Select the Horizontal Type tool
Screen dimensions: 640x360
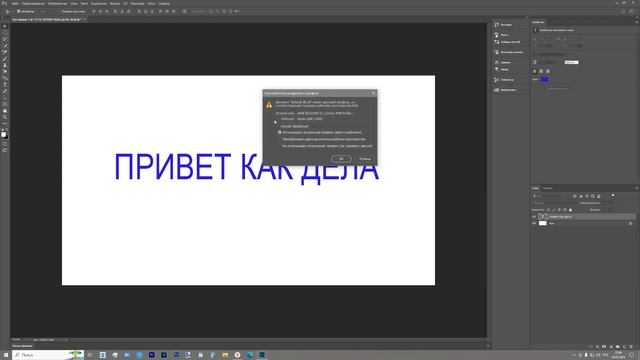tap(5, 85)
